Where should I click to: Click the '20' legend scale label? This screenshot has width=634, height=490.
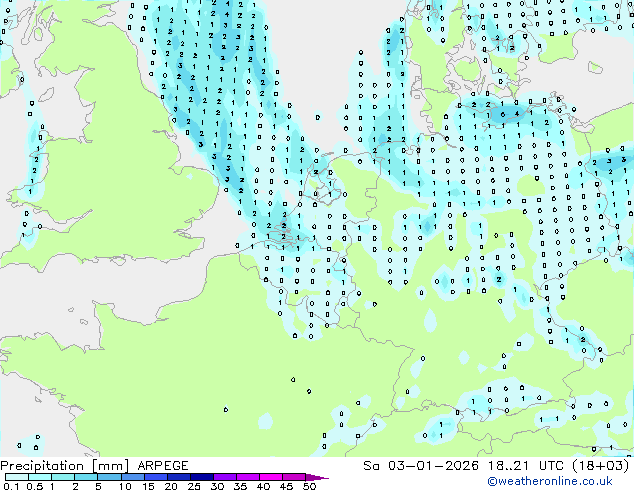coord(171,486)
